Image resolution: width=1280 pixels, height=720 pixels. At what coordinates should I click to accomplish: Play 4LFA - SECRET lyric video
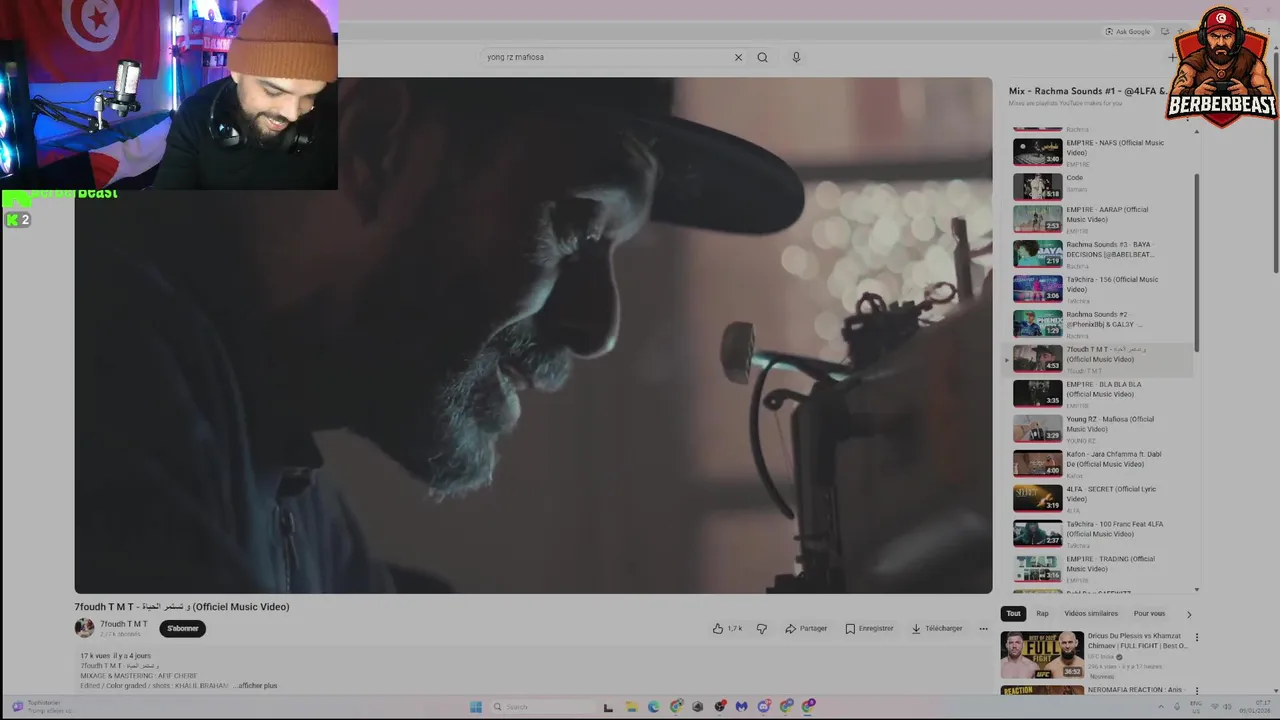coord(1102,499)
